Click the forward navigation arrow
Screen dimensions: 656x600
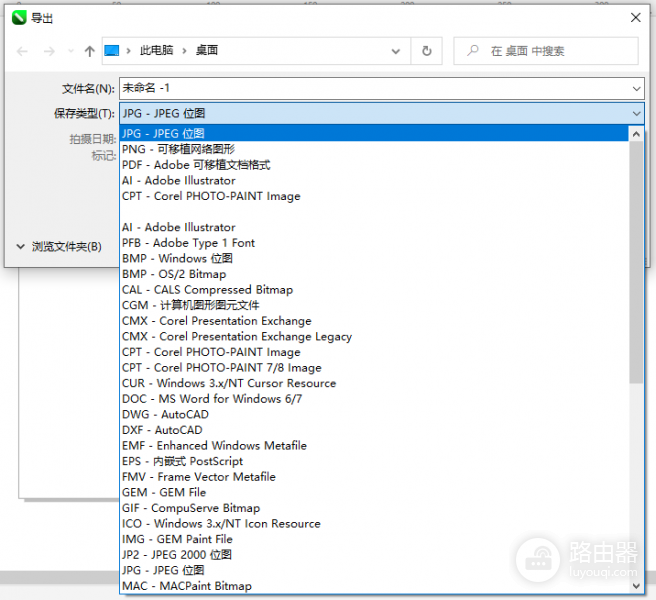pyautogui.click(x=49, y=51)
